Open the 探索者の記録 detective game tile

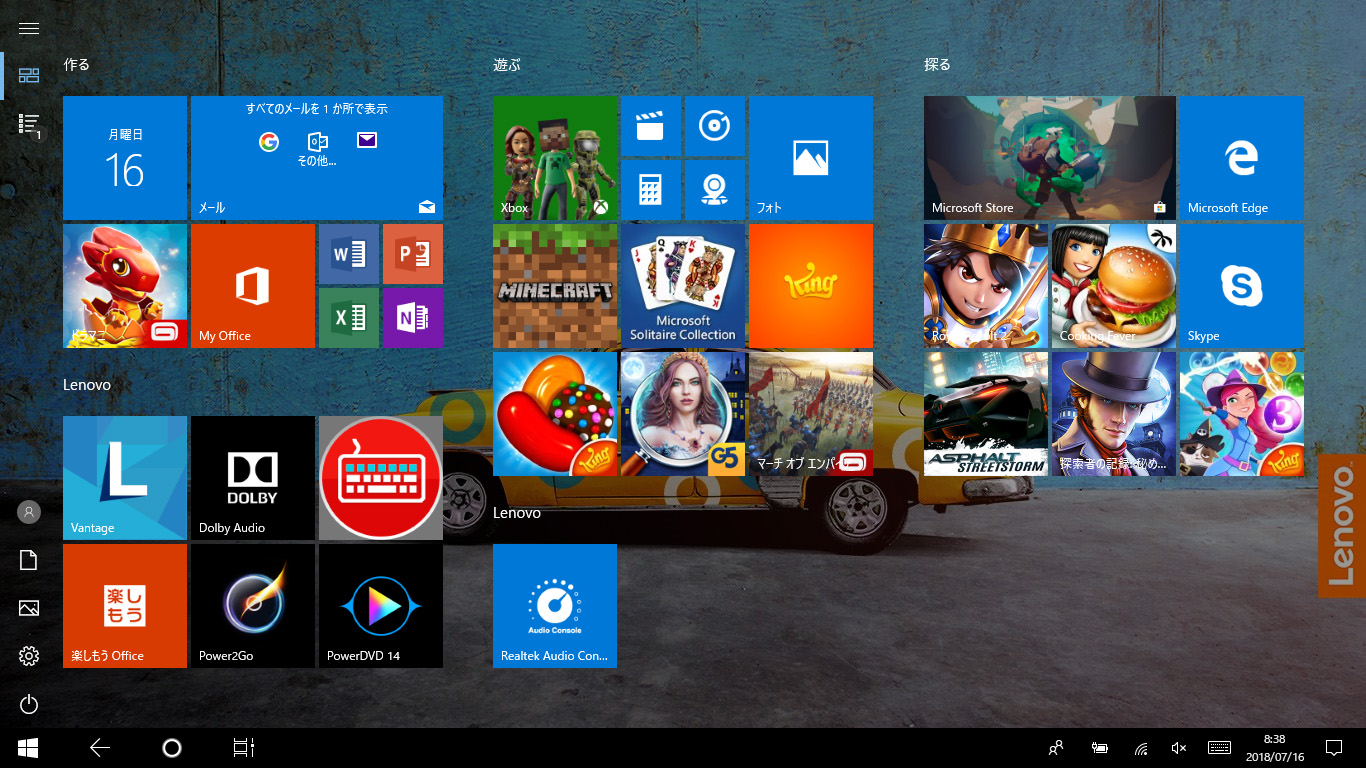1114,414
